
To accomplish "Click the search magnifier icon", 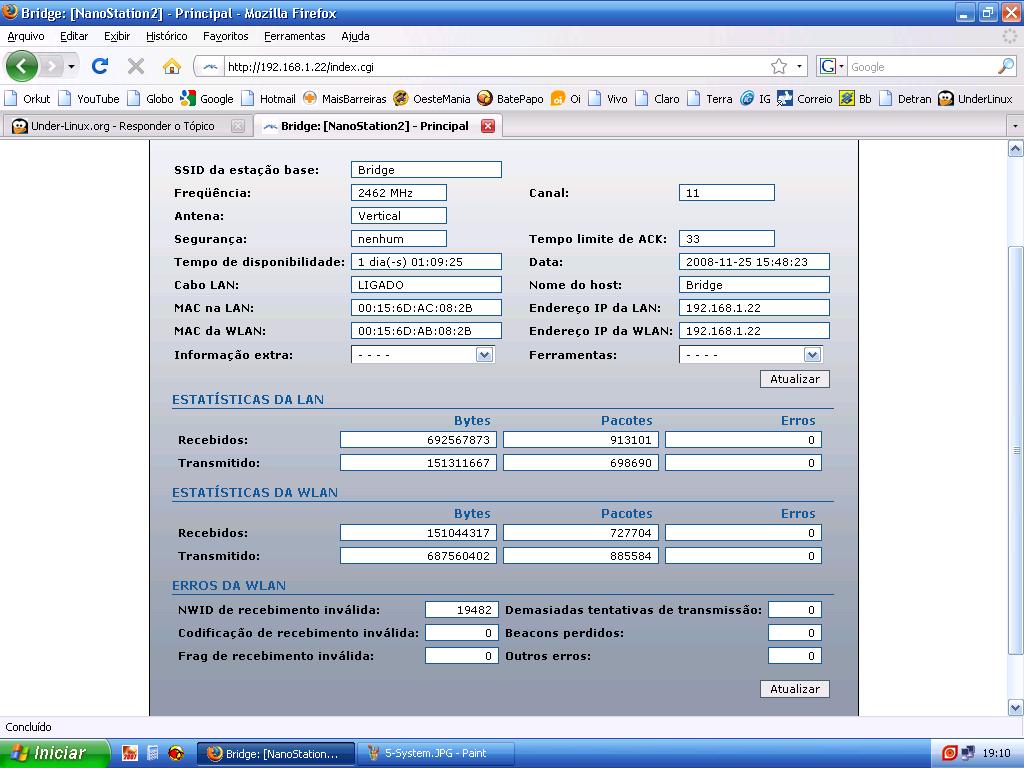I will 1005,67.
